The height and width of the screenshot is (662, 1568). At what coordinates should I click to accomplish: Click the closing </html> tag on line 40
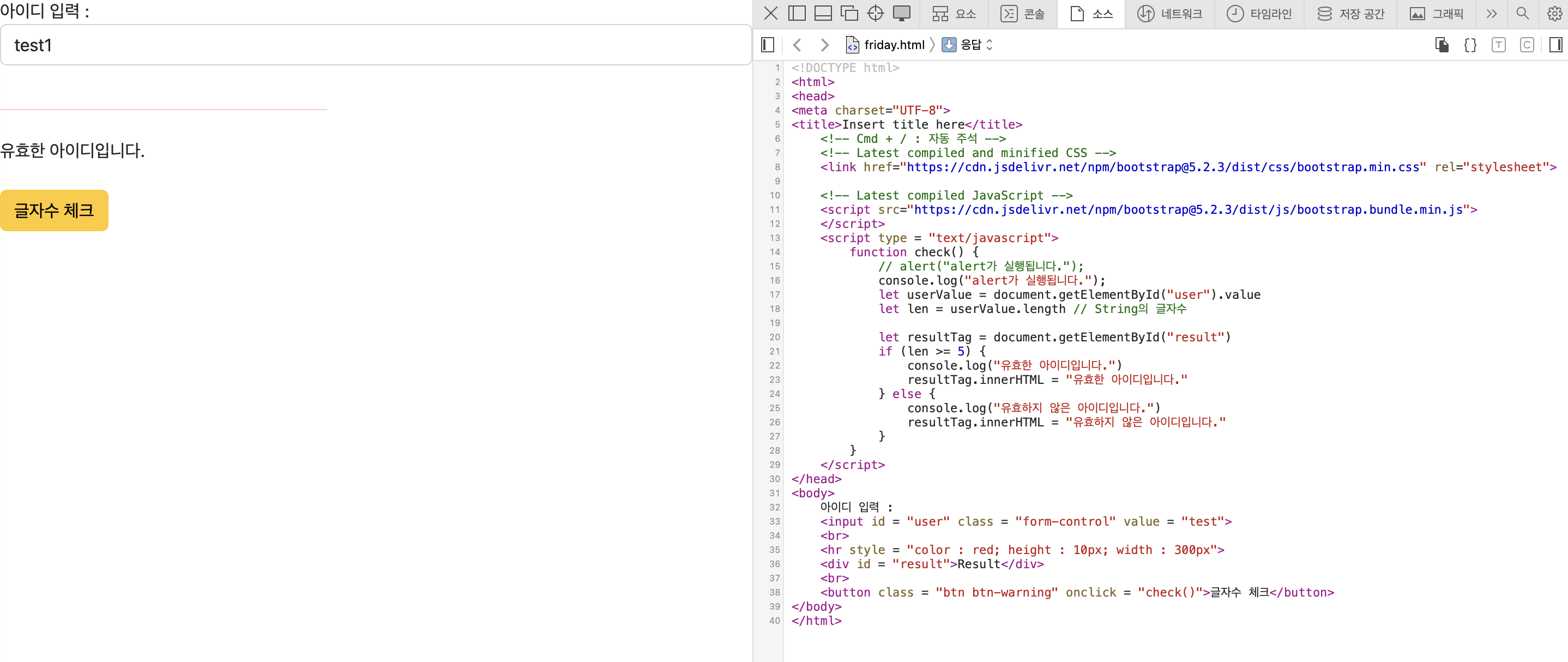click(x=816, y=621)
